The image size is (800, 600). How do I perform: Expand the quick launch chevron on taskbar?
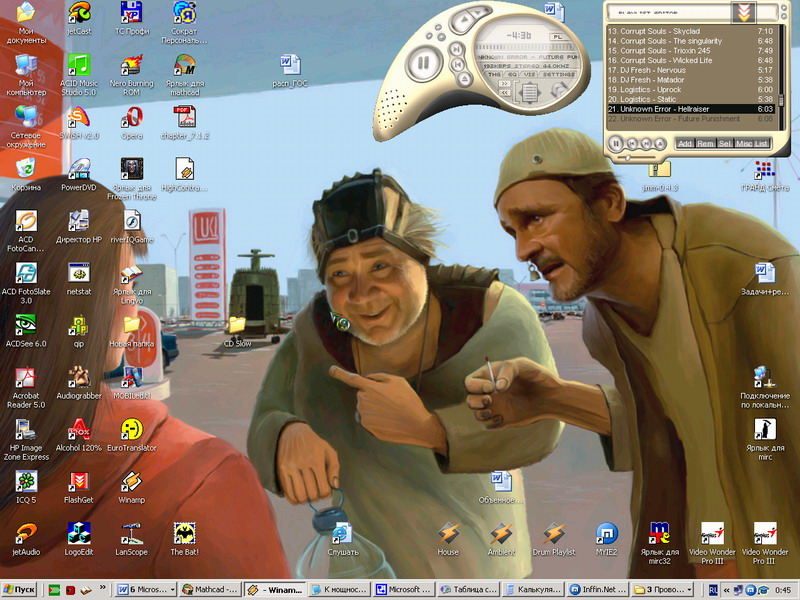pyautogui.click(x=104, y=587)
